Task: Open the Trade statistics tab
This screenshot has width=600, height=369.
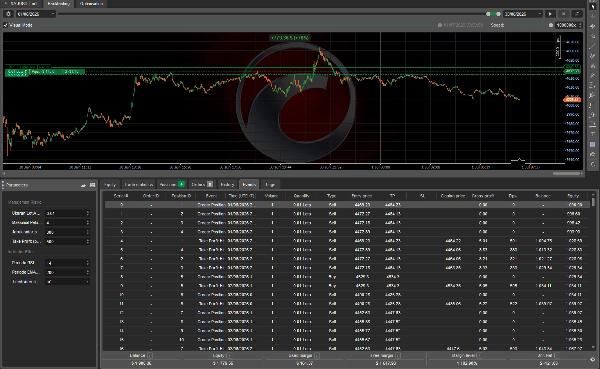Action: tap(139, 184)
